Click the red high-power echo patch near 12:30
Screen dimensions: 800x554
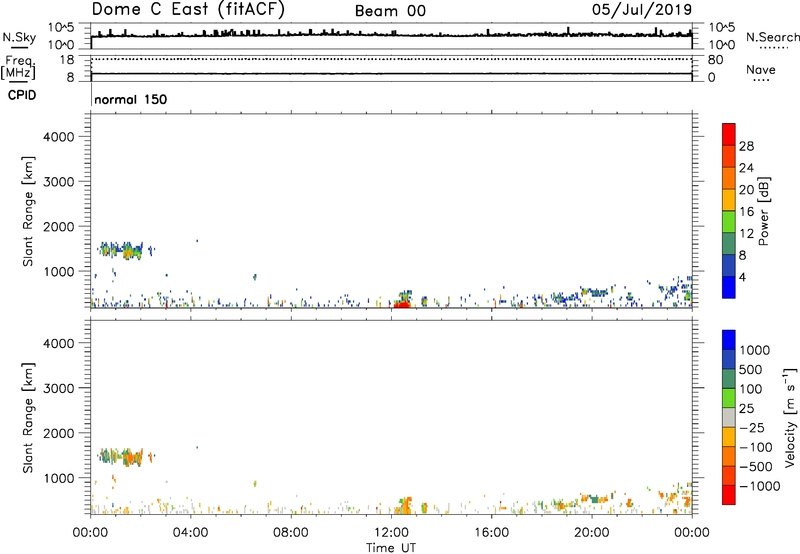coord(402,304)
